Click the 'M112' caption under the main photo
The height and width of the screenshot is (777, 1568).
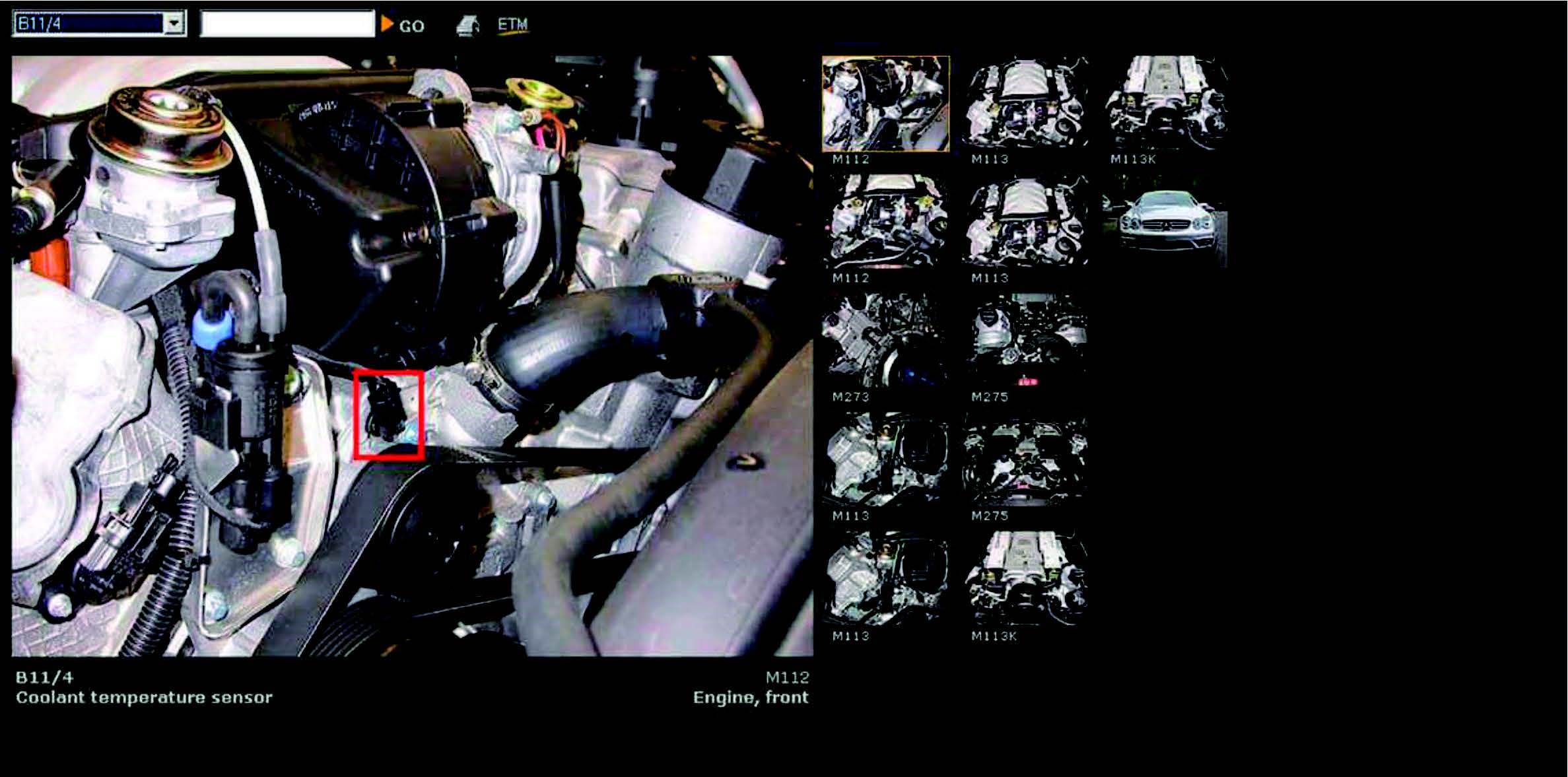tap(787, 677)
